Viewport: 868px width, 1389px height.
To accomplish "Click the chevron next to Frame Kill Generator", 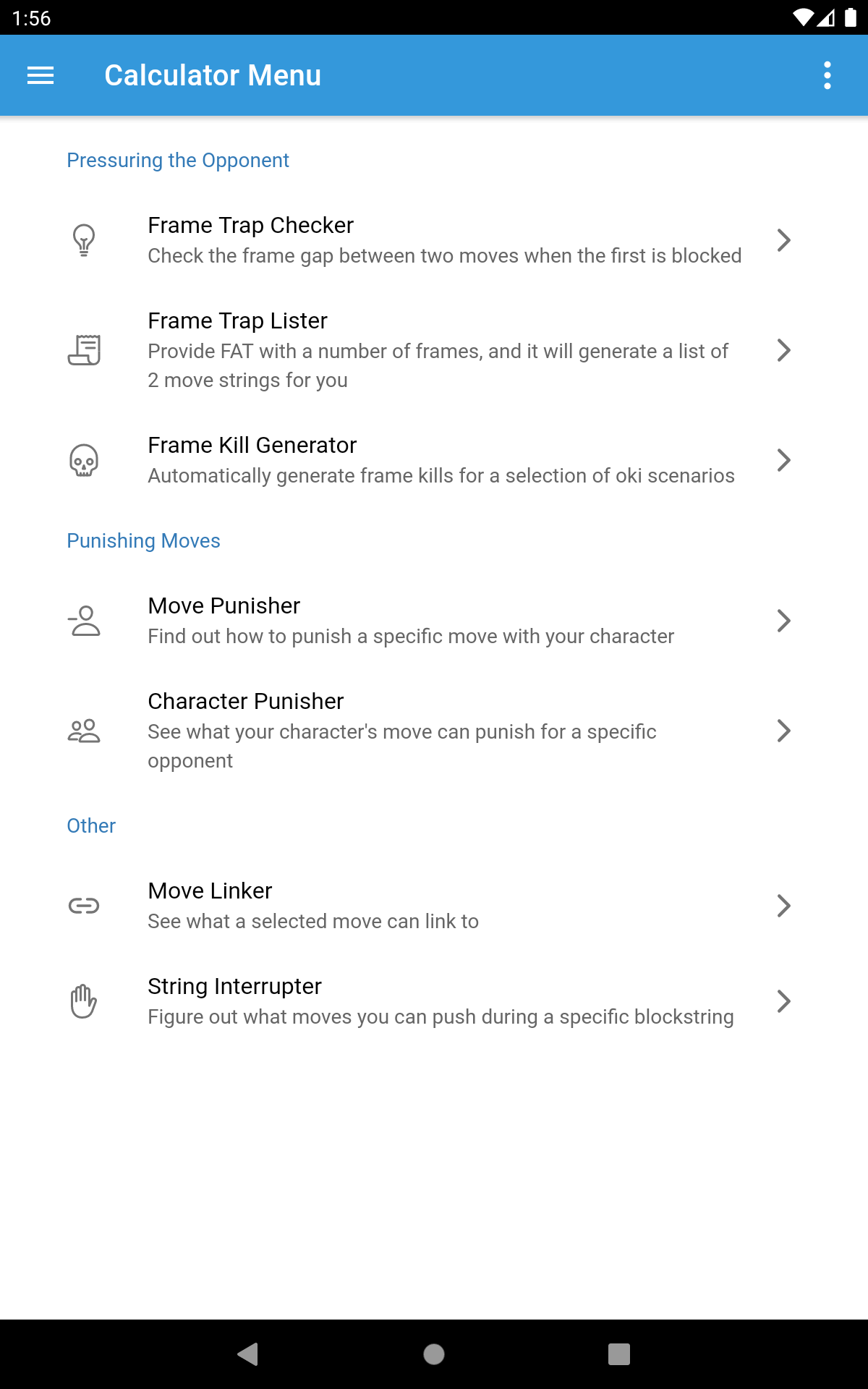I will [783, 460].
